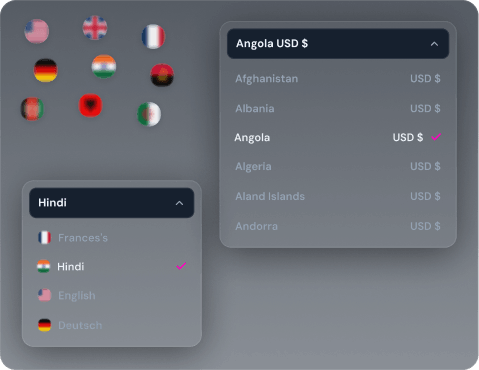
Task: Click the pink checkmark beside Angola
Action: click(436, 137)
